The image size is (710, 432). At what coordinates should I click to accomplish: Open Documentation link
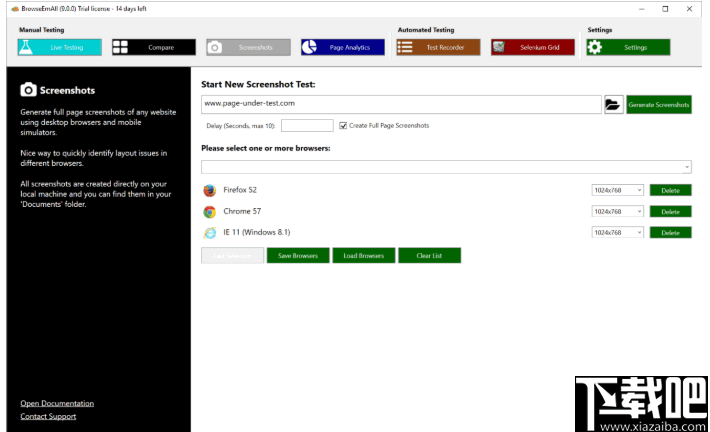57,403
